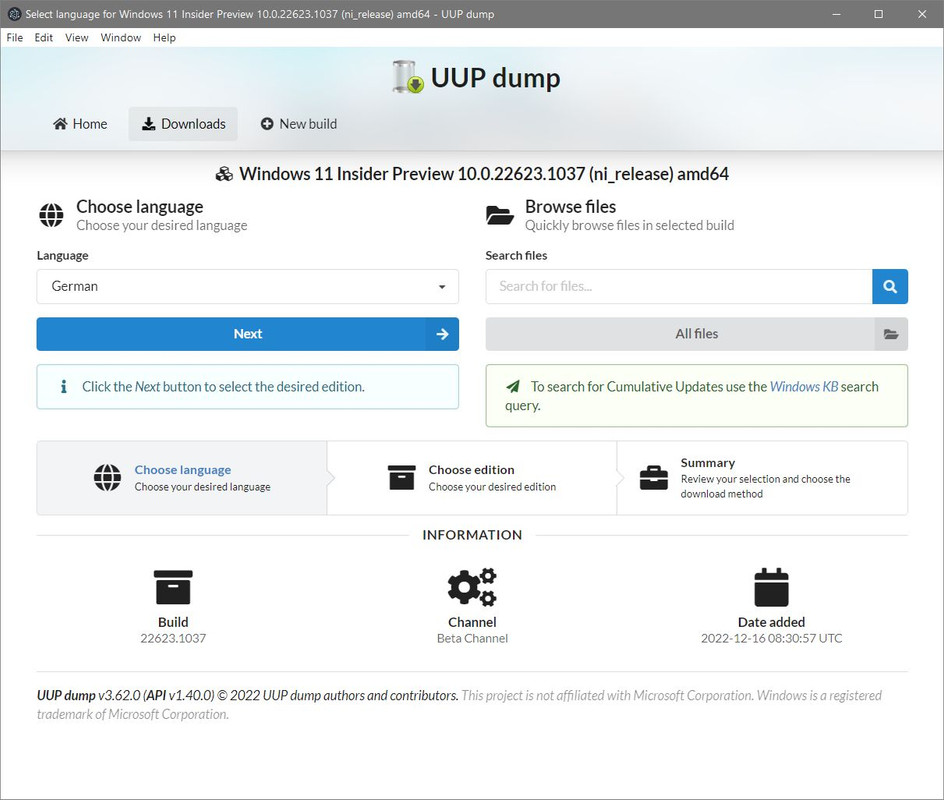
Task: Open the View menu
Action: pos(76,37)
